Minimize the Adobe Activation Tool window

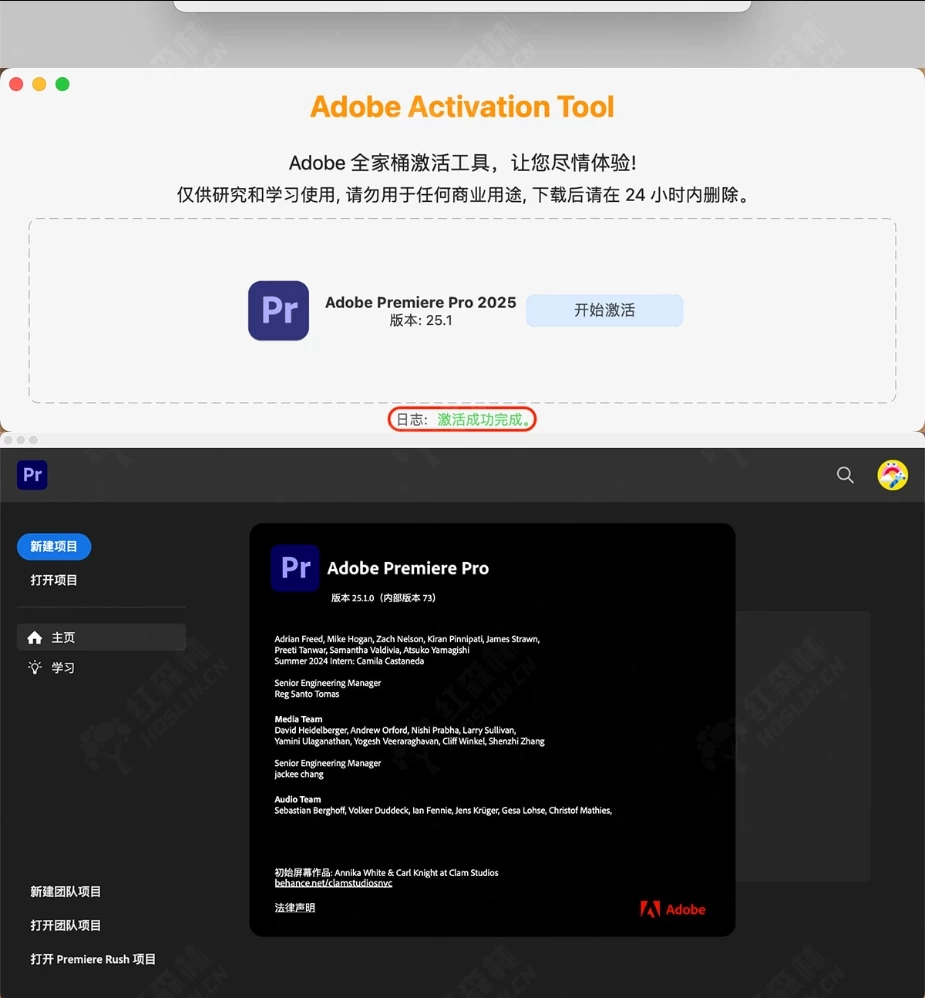pos(39,84)
